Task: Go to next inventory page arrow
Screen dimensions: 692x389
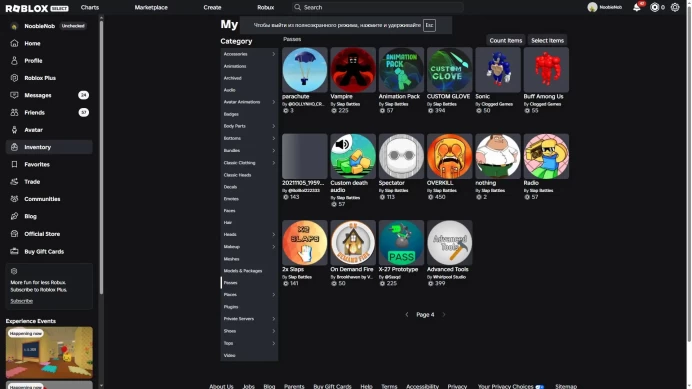Action: point(444,315)
